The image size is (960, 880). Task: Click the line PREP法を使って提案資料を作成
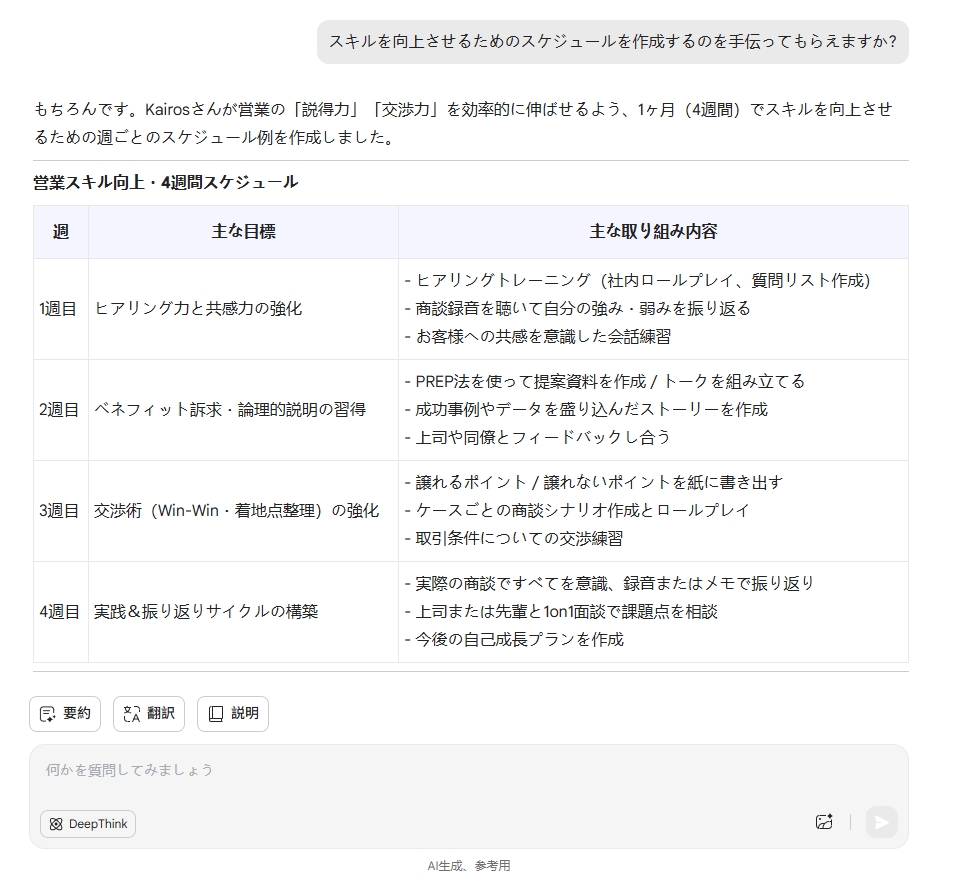[604, 382]
